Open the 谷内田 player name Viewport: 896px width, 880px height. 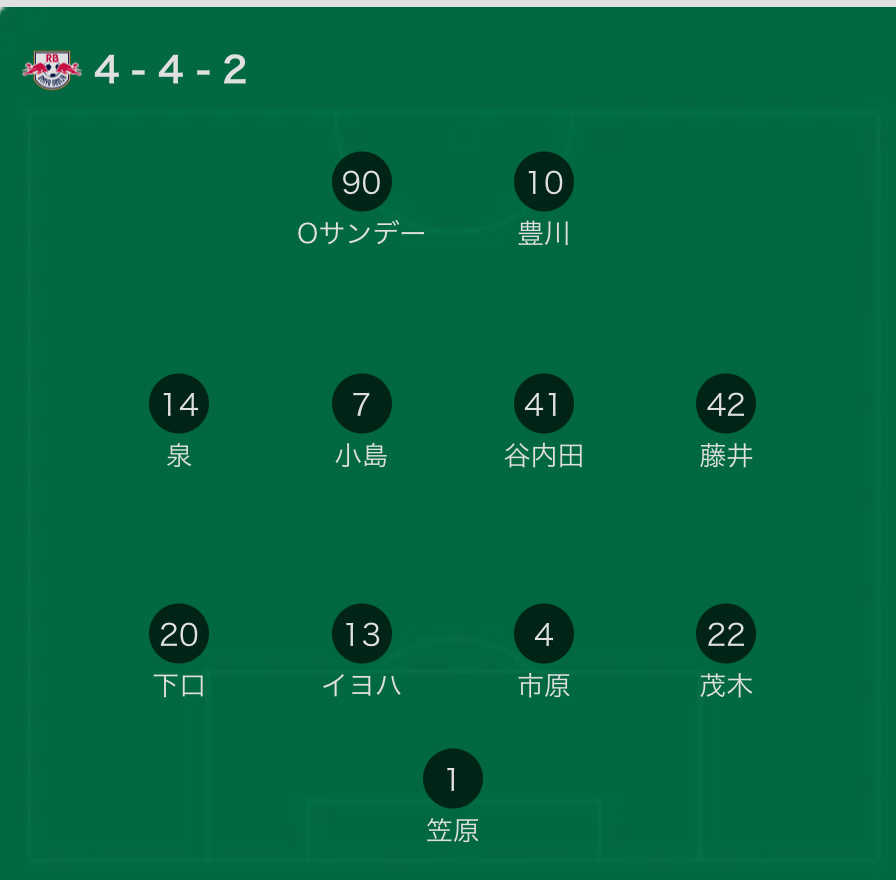(544, 456)
